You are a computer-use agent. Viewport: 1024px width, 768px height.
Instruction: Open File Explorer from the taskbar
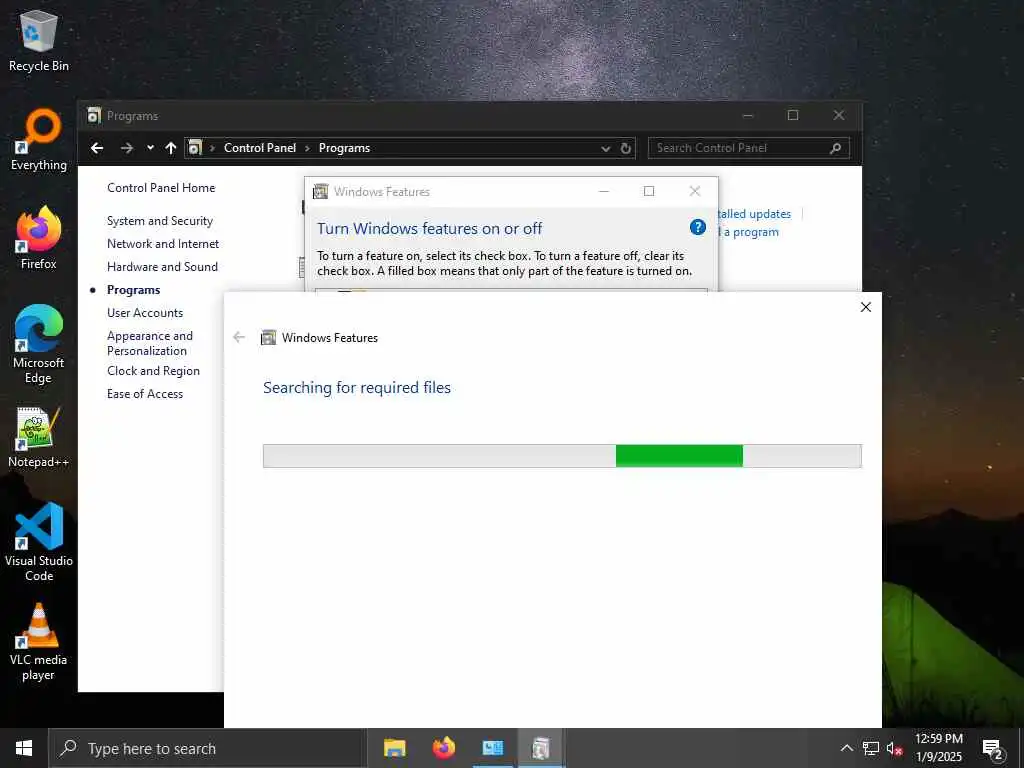[394, 748]
